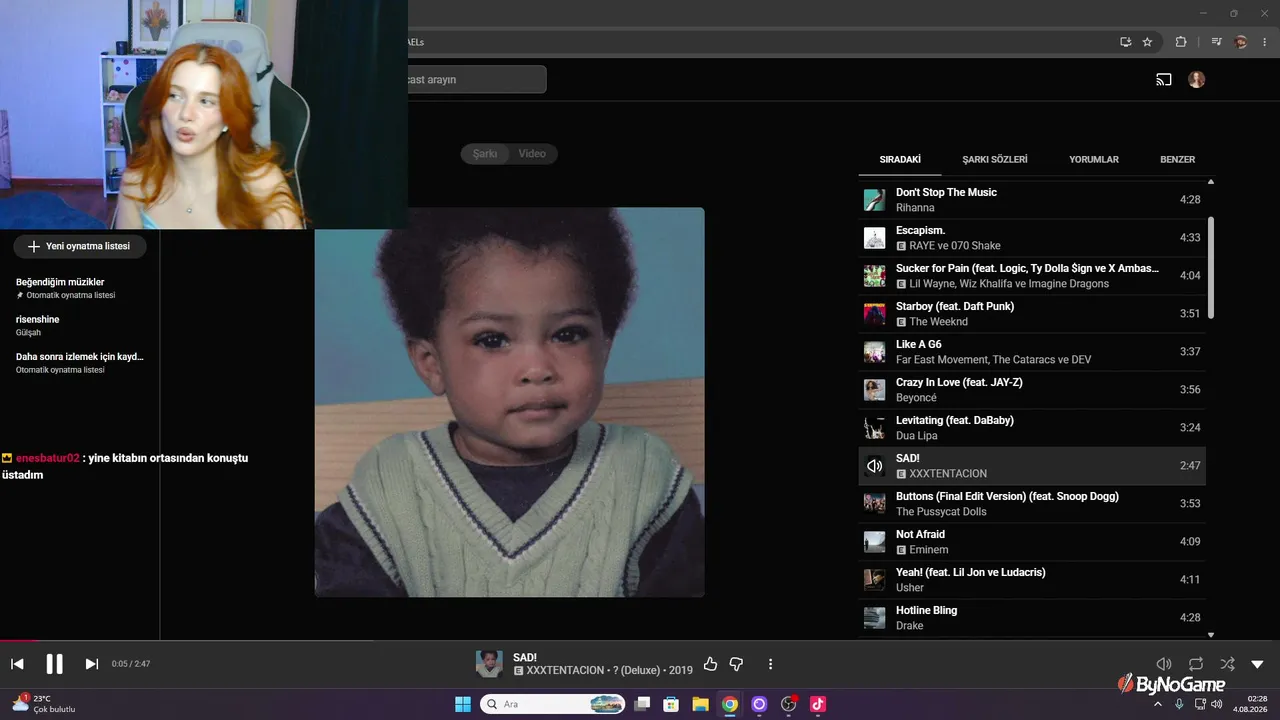The height and width of the screenshot is (720, 1280).
Task: Click the mini album cover in the player bar
Action: pos(489,663)
